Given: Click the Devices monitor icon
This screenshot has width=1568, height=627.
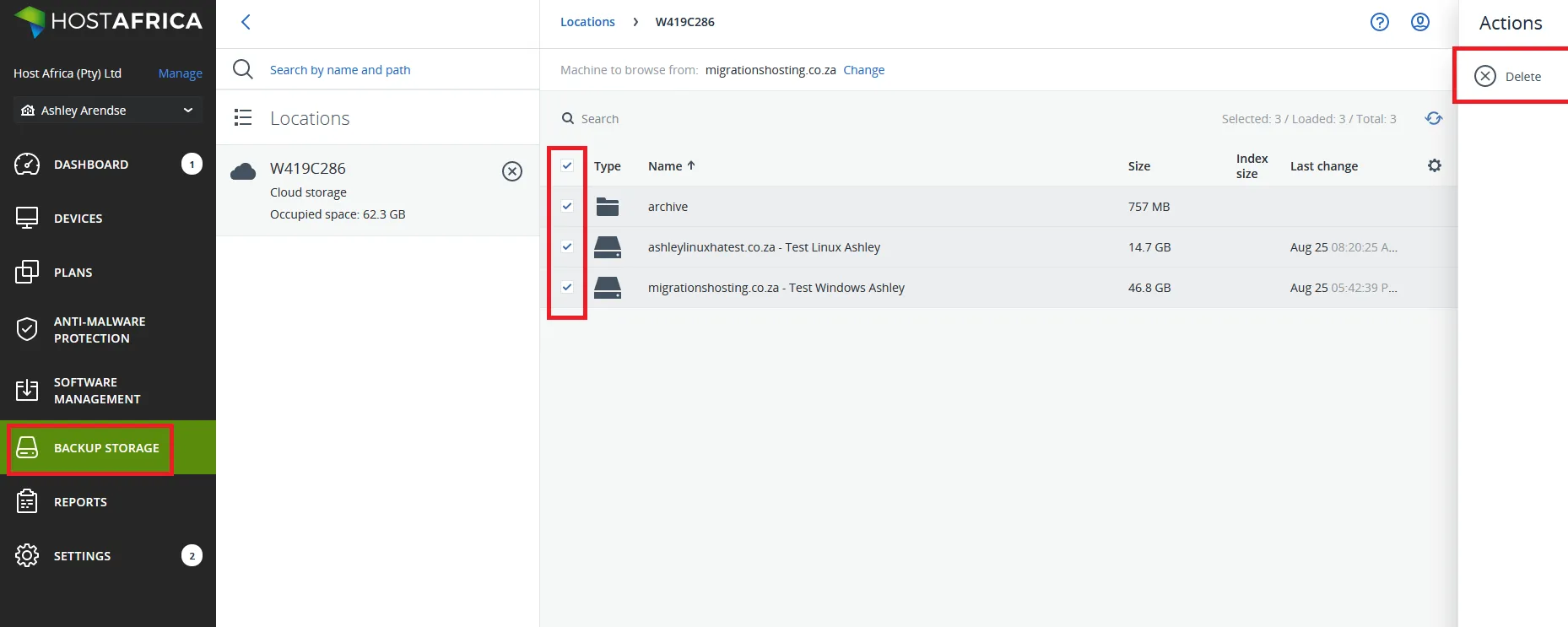Looking at the screenshot, I should (27, 218).
